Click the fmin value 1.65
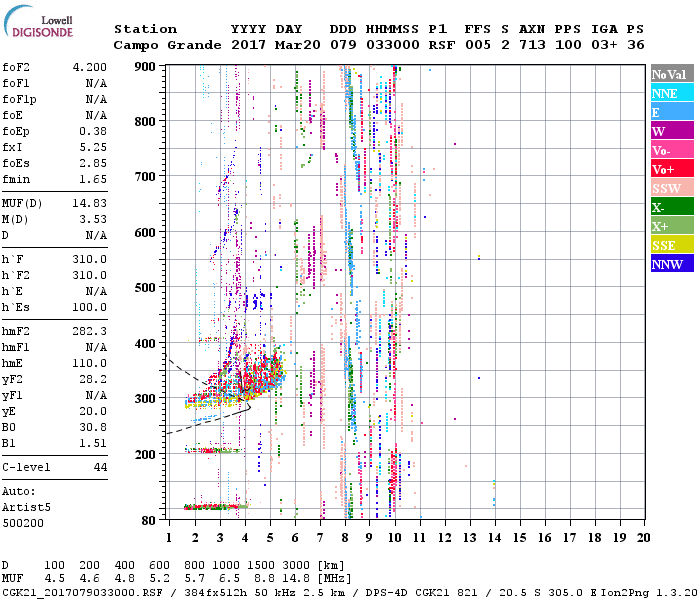This screenshot has width=700, height=600. click(93, 179)
